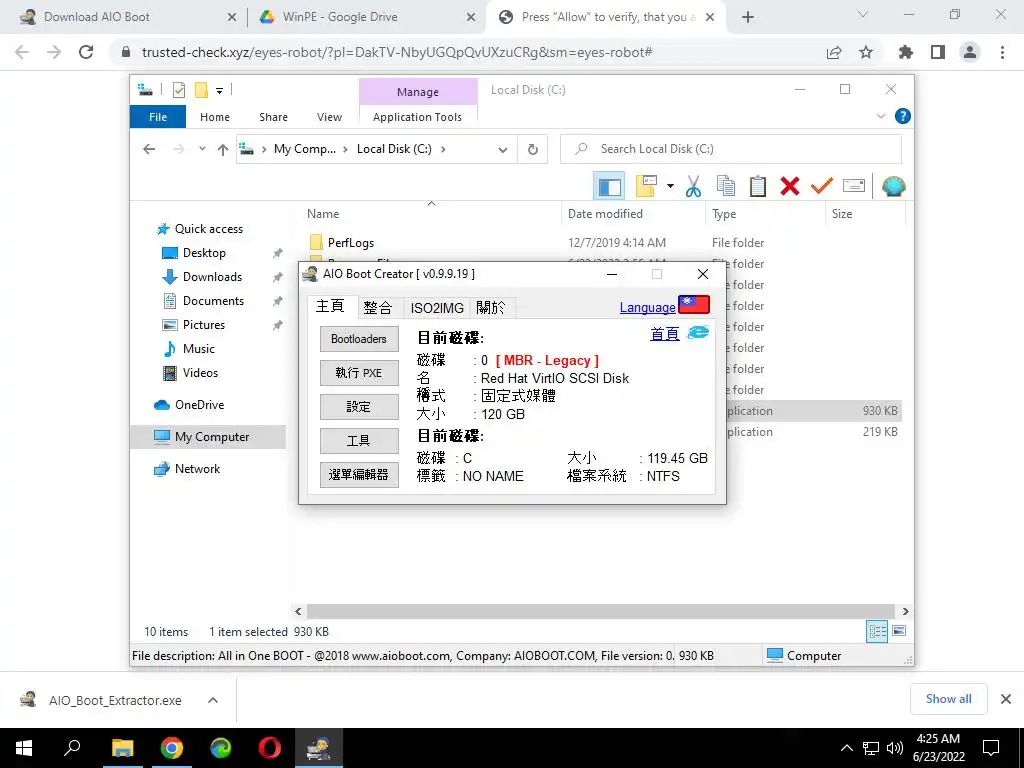Open the Application Tools tab

tap(417, 117)
